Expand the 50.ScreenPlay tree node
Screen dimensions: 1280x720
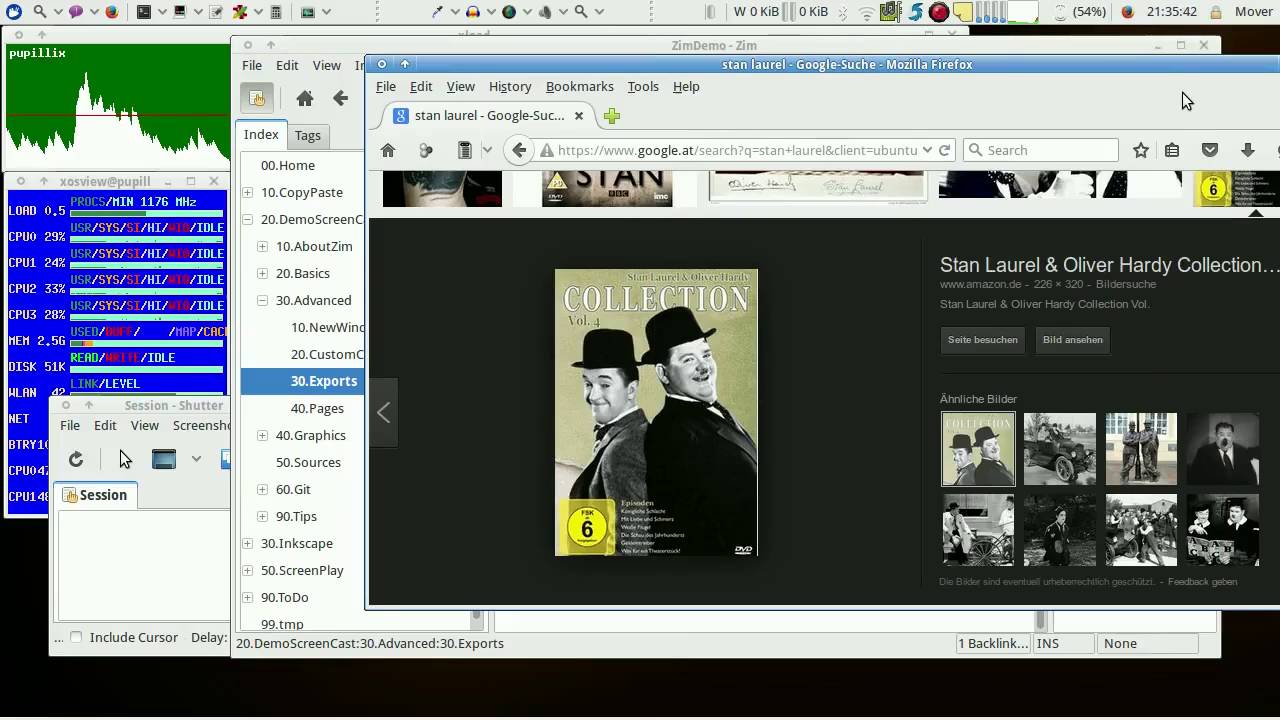248,570
